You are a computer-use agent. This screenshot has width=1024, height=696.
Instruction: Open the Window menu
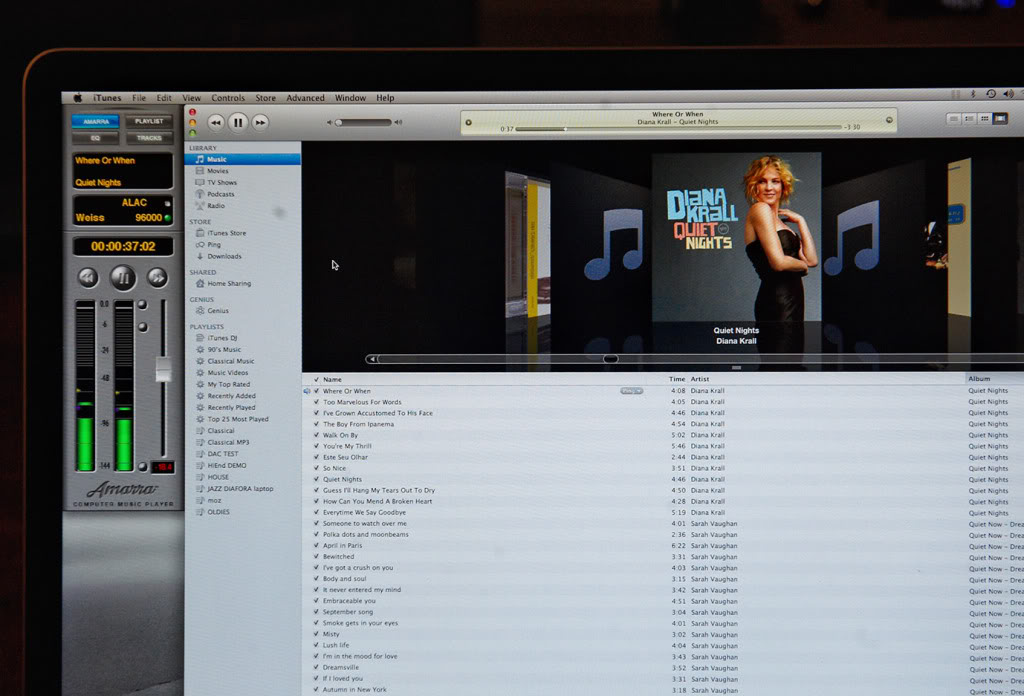(350, 98)
